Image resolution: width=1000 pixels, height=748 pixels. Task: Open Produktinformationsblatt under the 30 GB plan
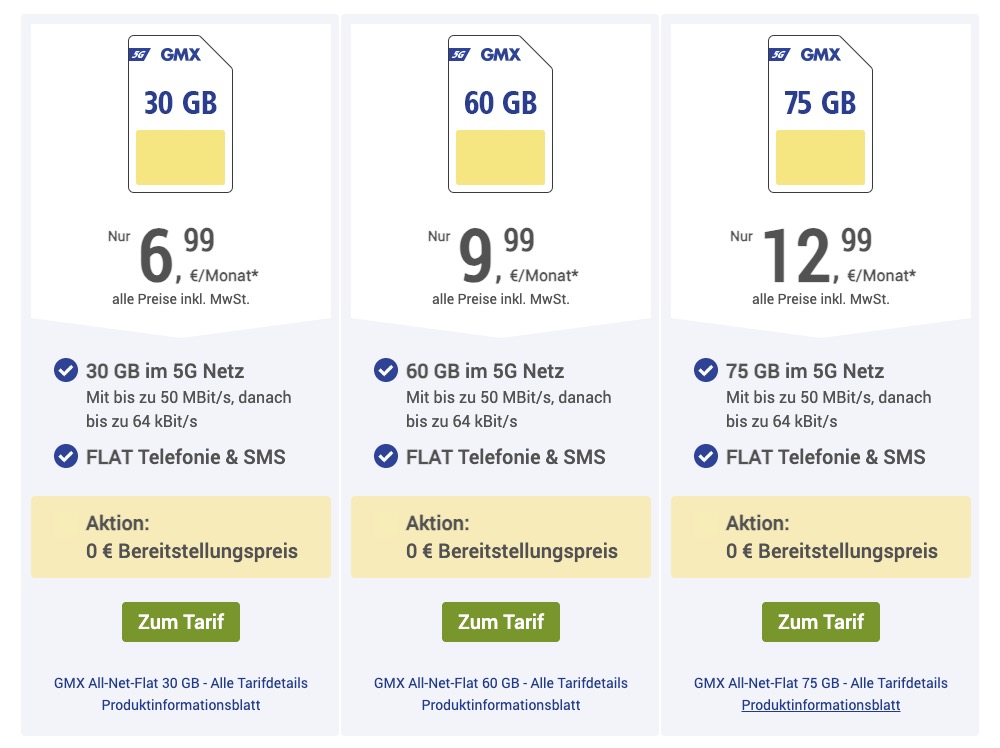180,705
